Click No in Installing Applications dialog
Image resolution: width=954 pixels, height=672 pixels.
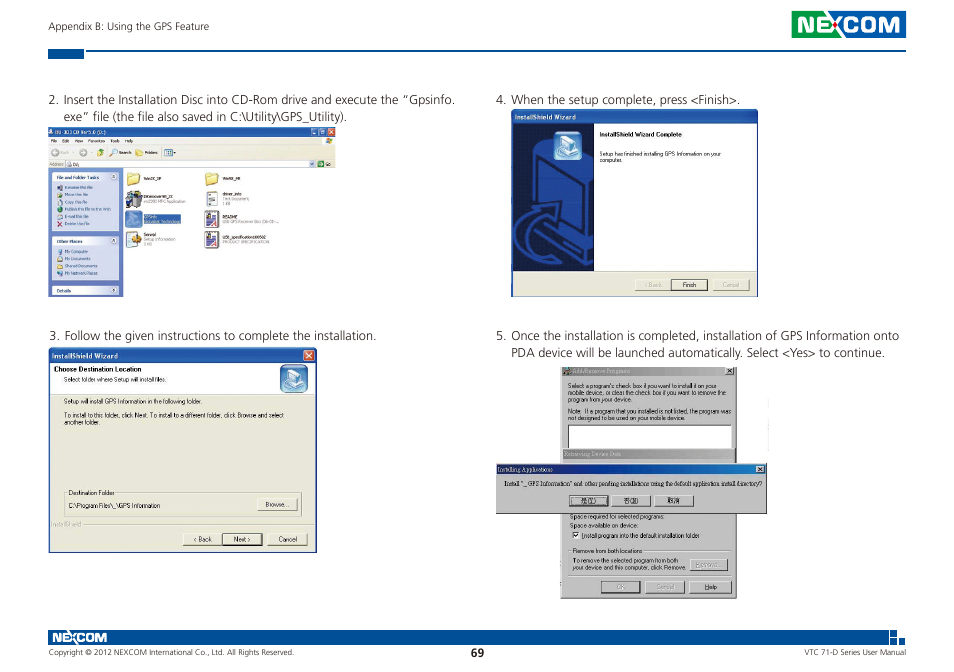tap(631, 501)
